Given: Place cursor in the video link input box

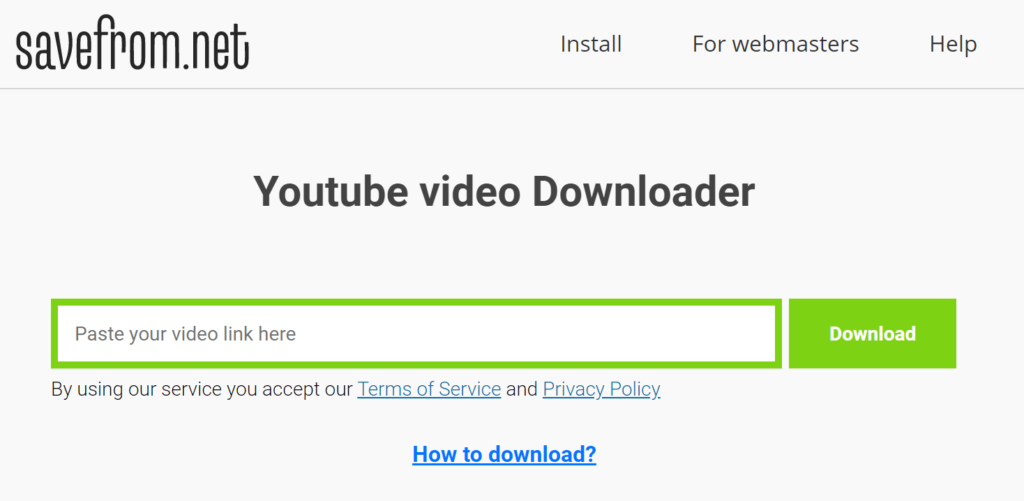Looking at the screenshot, I should pos(416,334).
